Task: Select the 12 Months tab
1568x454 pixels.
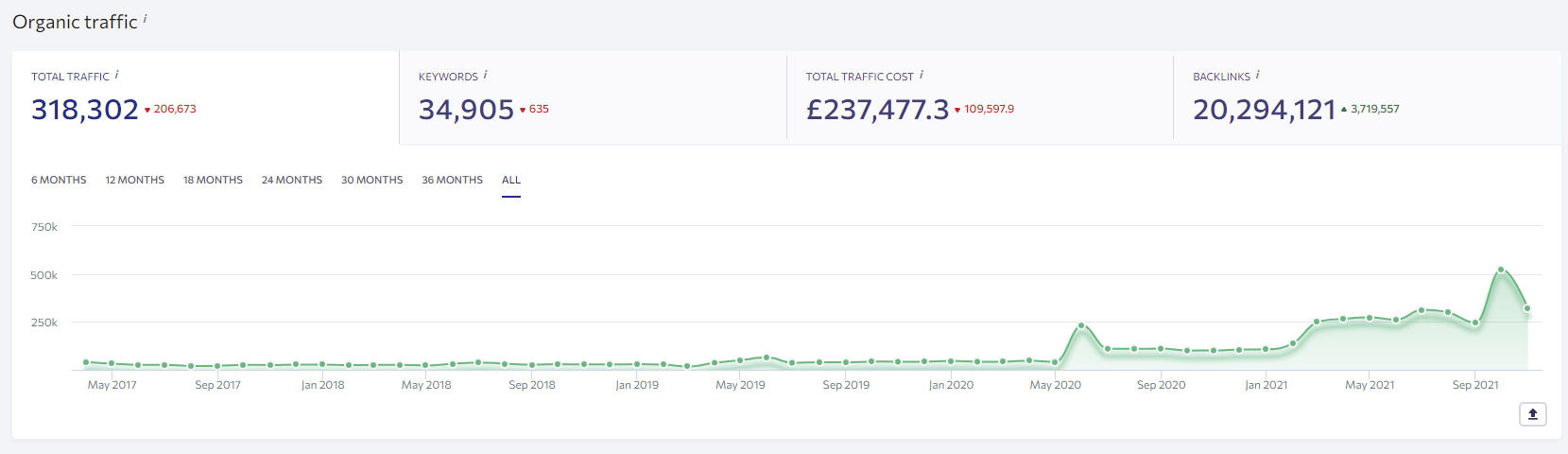Action: point(135,180)
